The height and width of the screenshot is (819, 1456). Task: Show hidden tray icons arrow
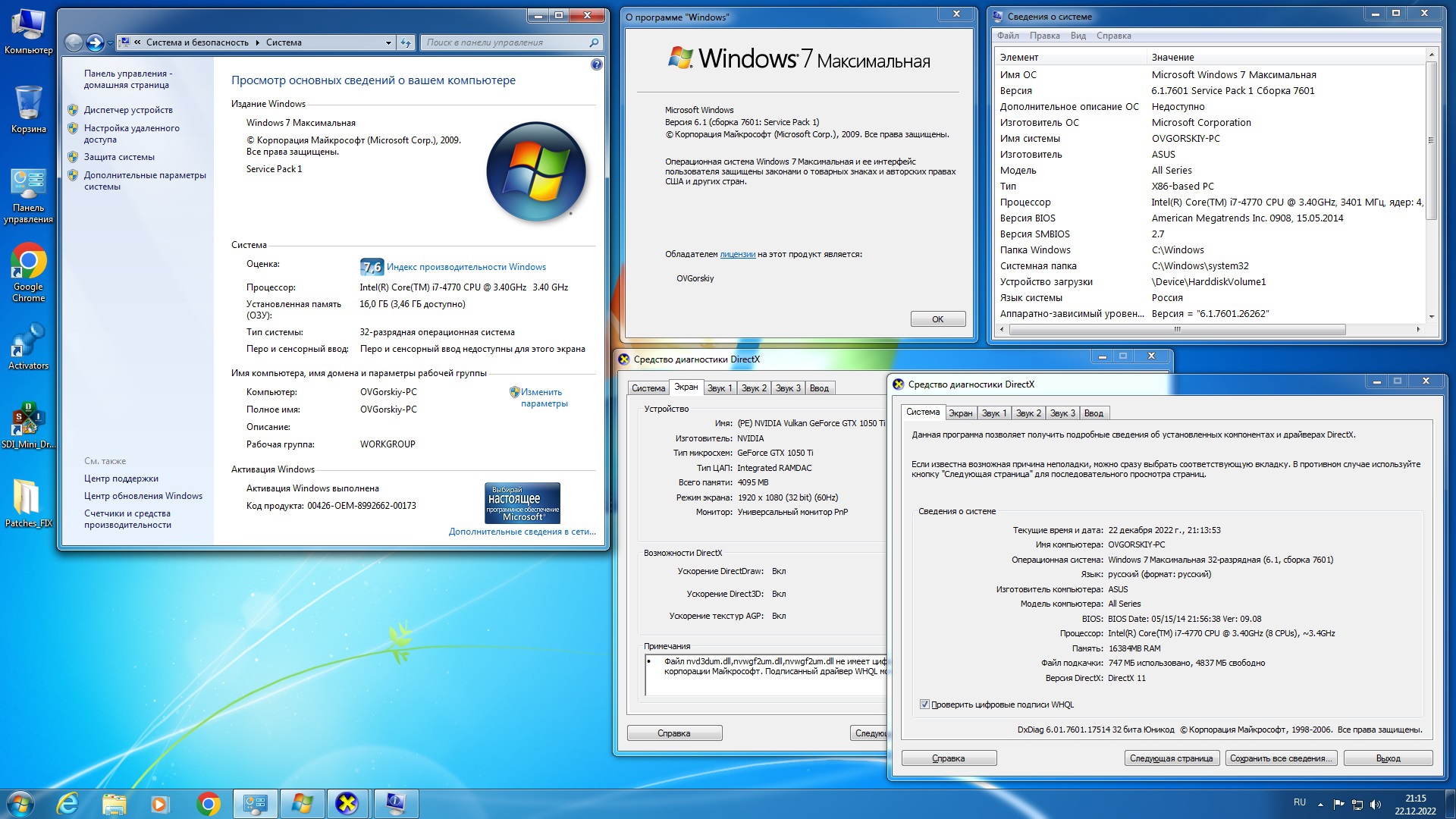pyautogui.click(x=1320, y=805)
